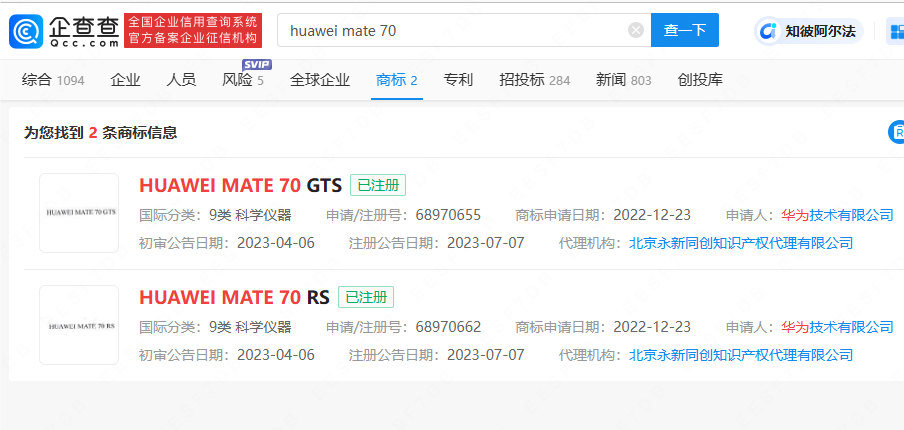Open the 风险 tab
904x430 pixels.
(243, 80)
